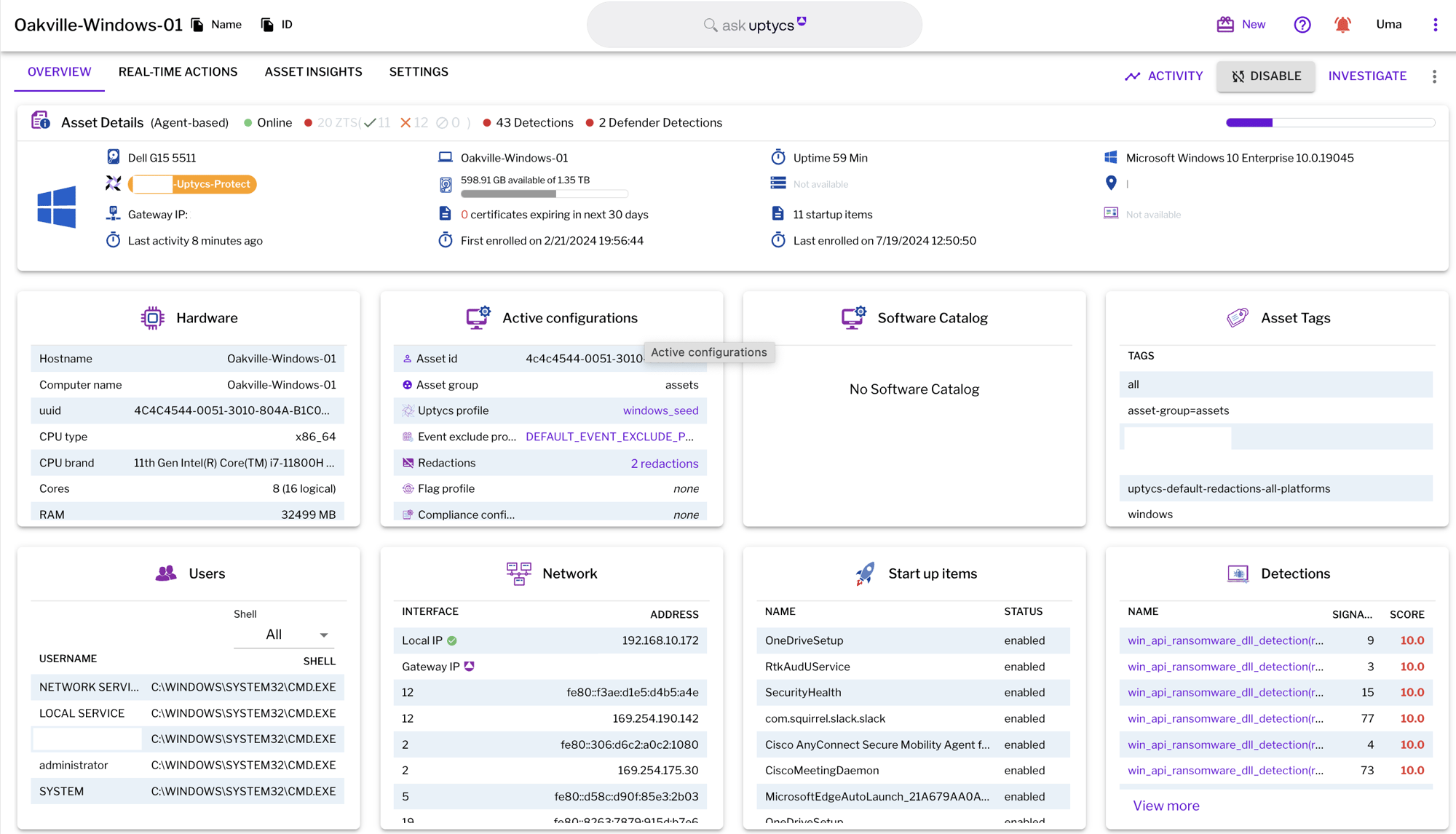Click the Users people icon
1456x834 pixels.
click(x=166, y=573)
